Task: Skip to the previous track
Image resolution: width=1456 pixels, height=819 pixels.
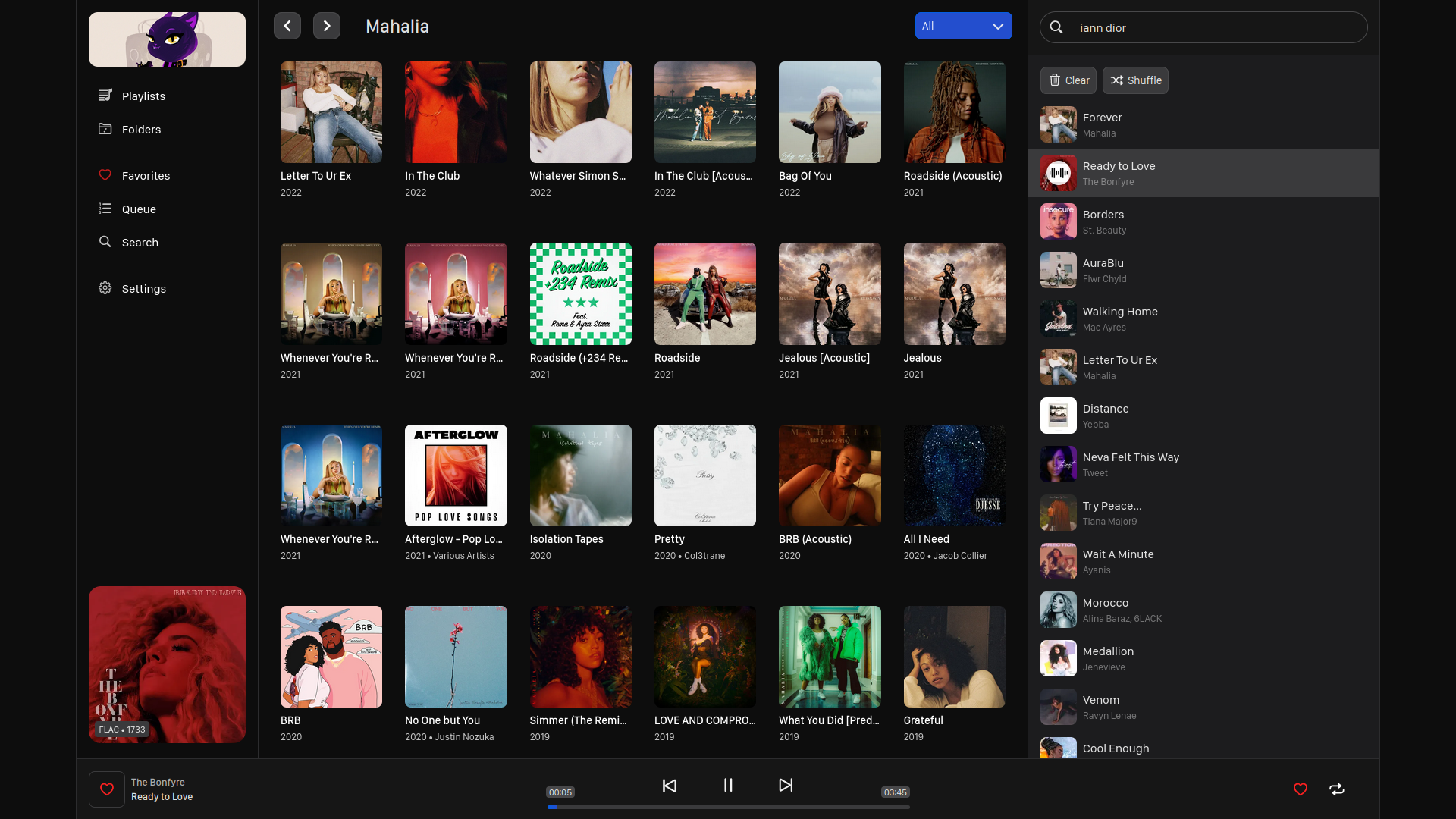Action: click(669, 786)
